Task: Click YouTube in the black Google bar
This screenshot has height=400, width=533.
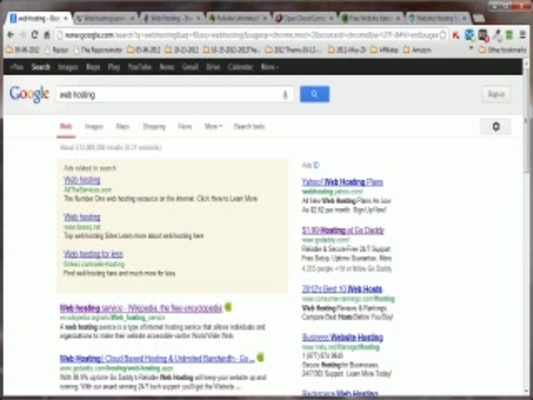Action: (140, 67)
